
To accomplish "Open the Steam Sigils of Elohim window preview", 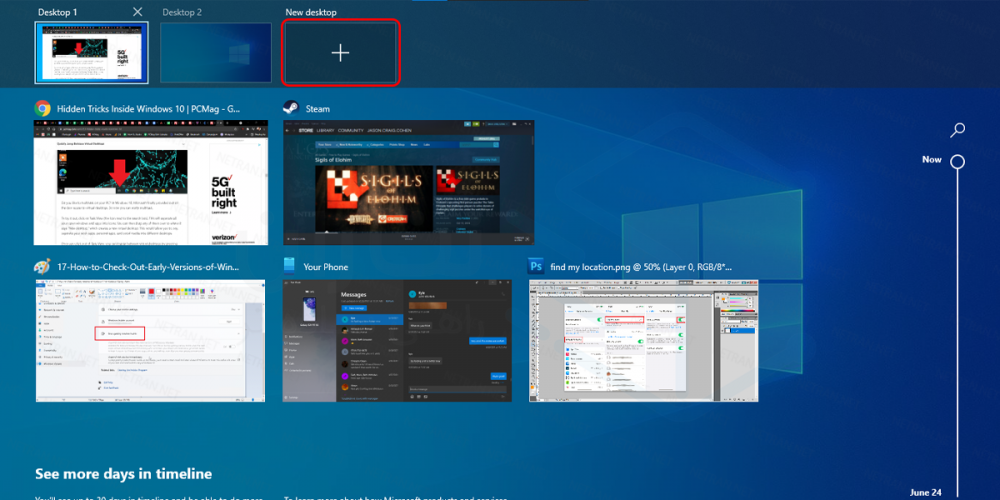I will point(408,182).
